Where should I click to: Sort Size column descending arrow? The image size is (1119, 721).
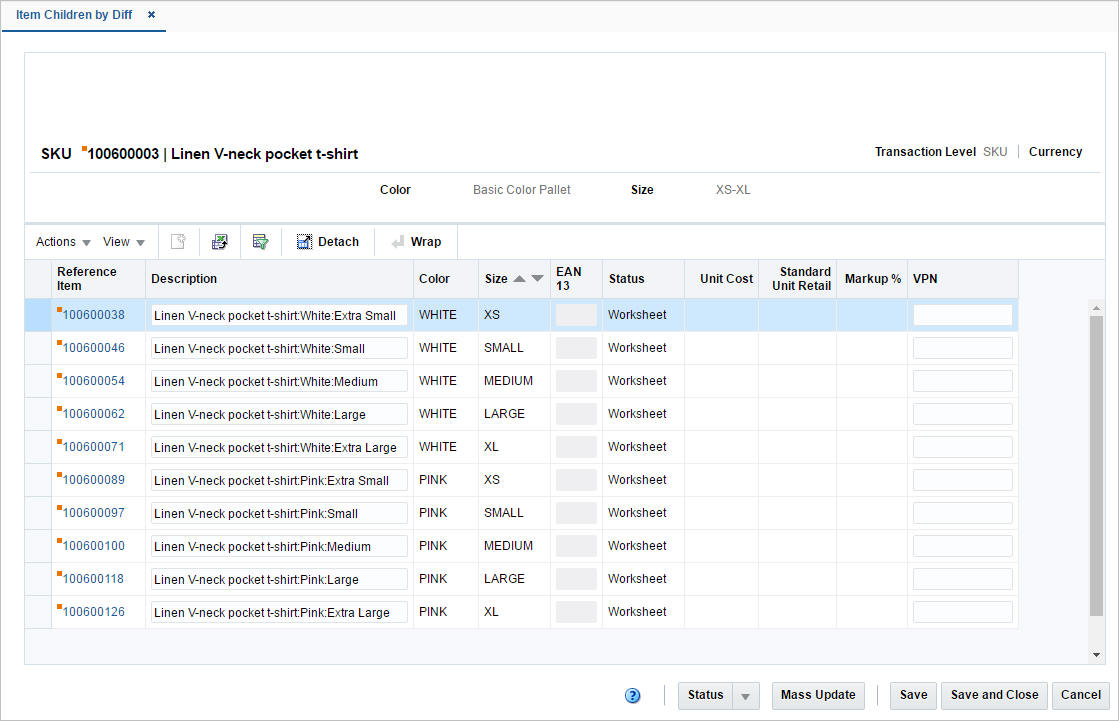point(537,278)
